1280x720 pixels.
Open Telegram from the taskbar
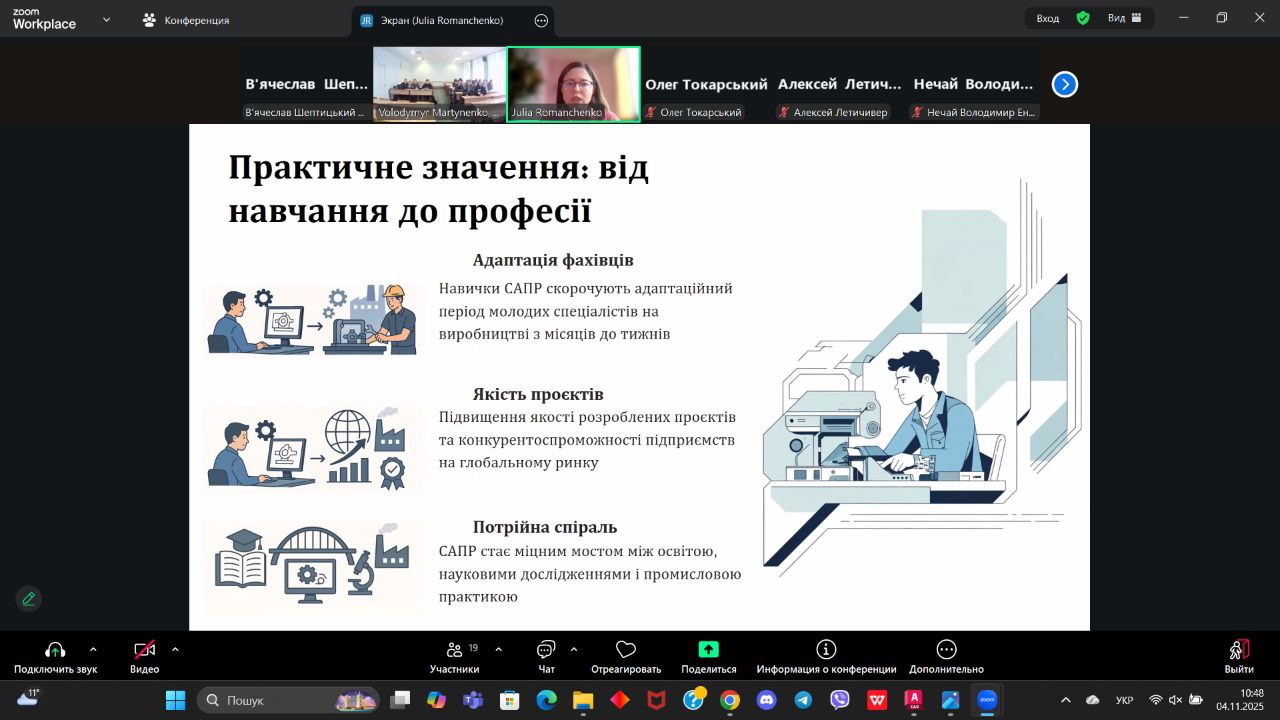click(x=801, y=700)
